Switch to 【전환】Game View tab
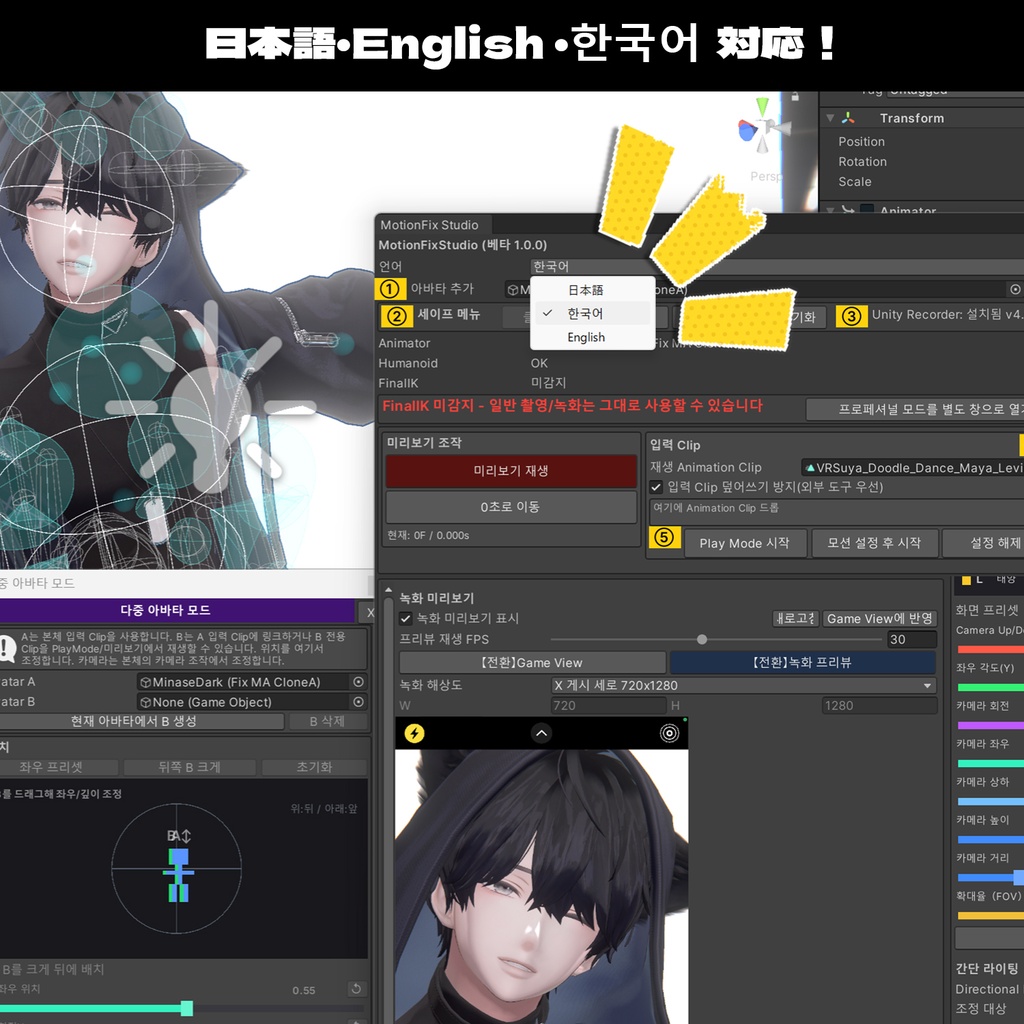This screenshot has width=1024, height=1024. [532, 662]
